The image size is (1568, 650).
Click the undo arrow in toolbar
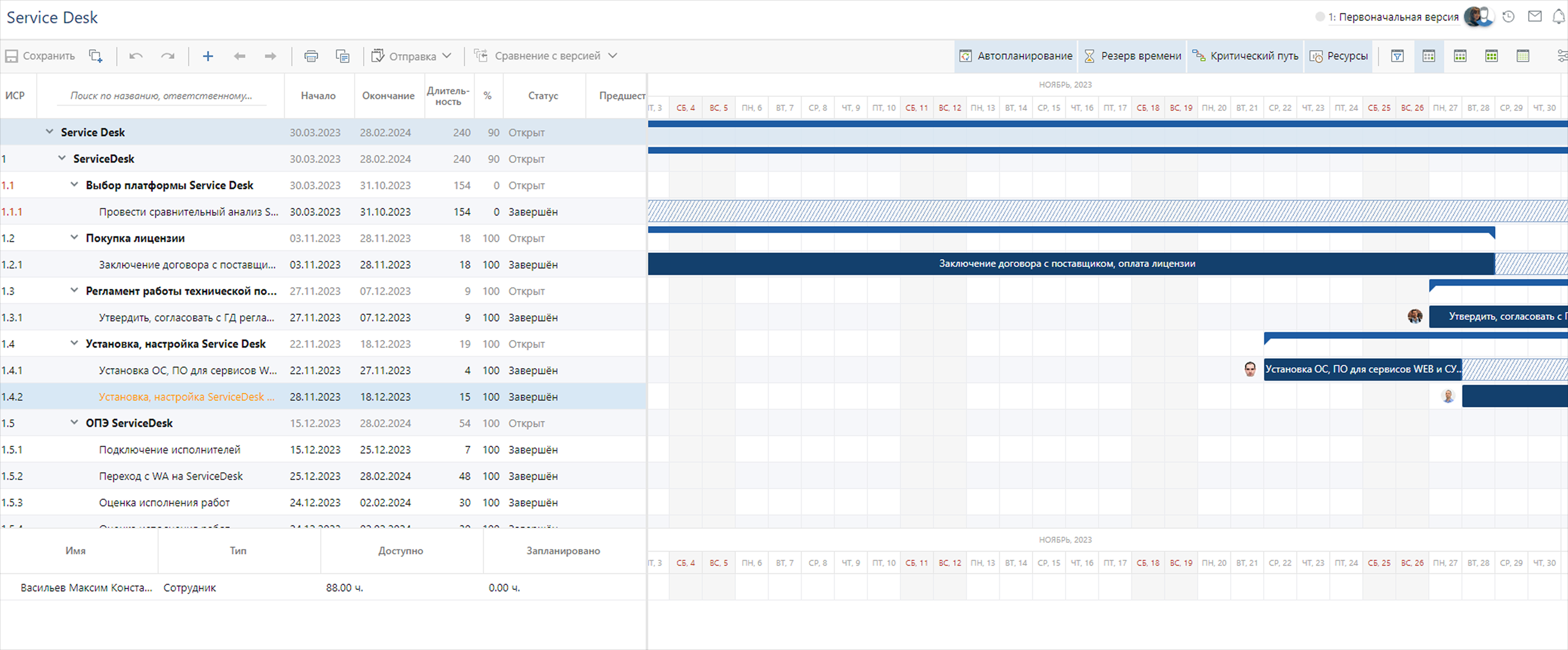[136, 56]
